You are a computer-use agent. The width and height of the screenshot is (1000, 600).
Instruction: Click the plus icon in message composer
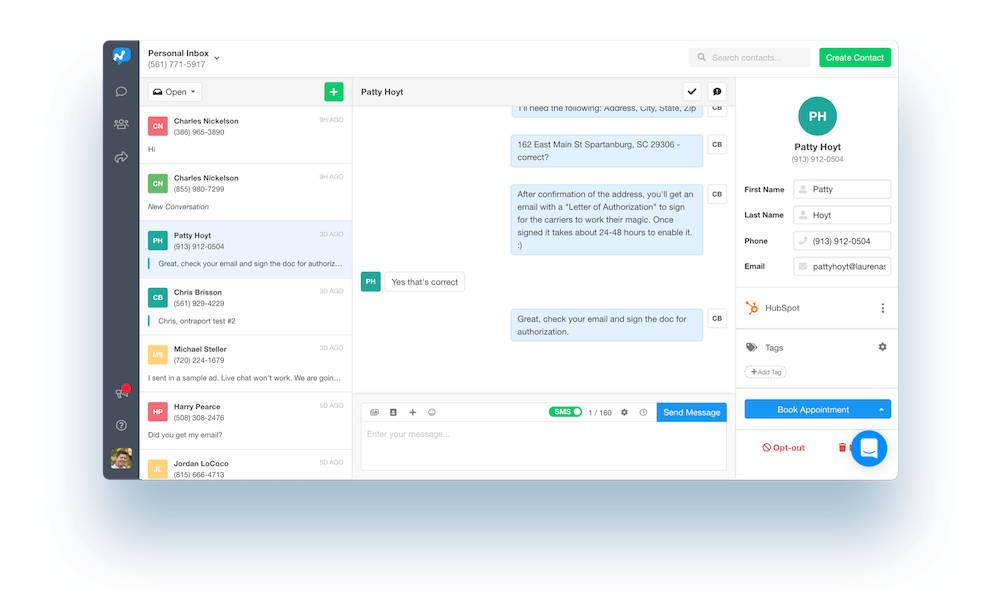pyautogui.click(x=413, y=413)
